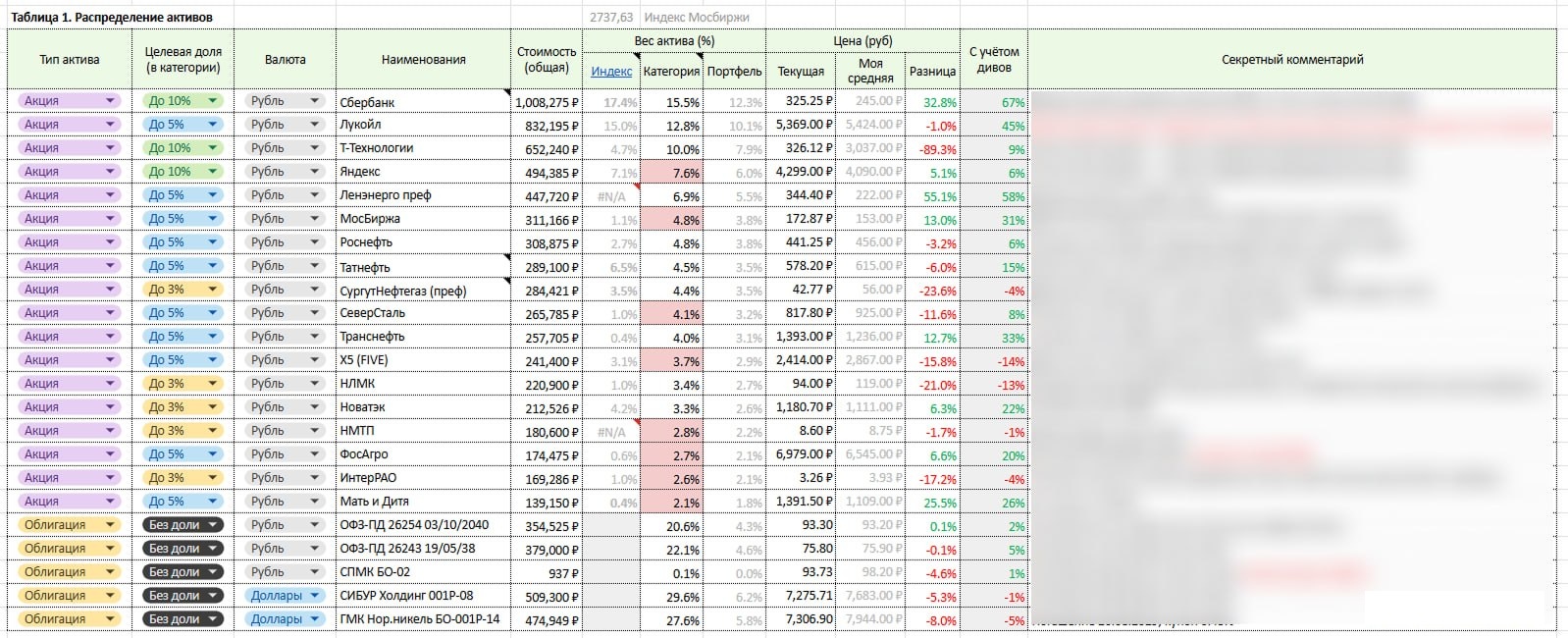Open currency dropdown for МосБиржа row
The height and width of the screenshot is (638, 1568).
coord(285,219)
